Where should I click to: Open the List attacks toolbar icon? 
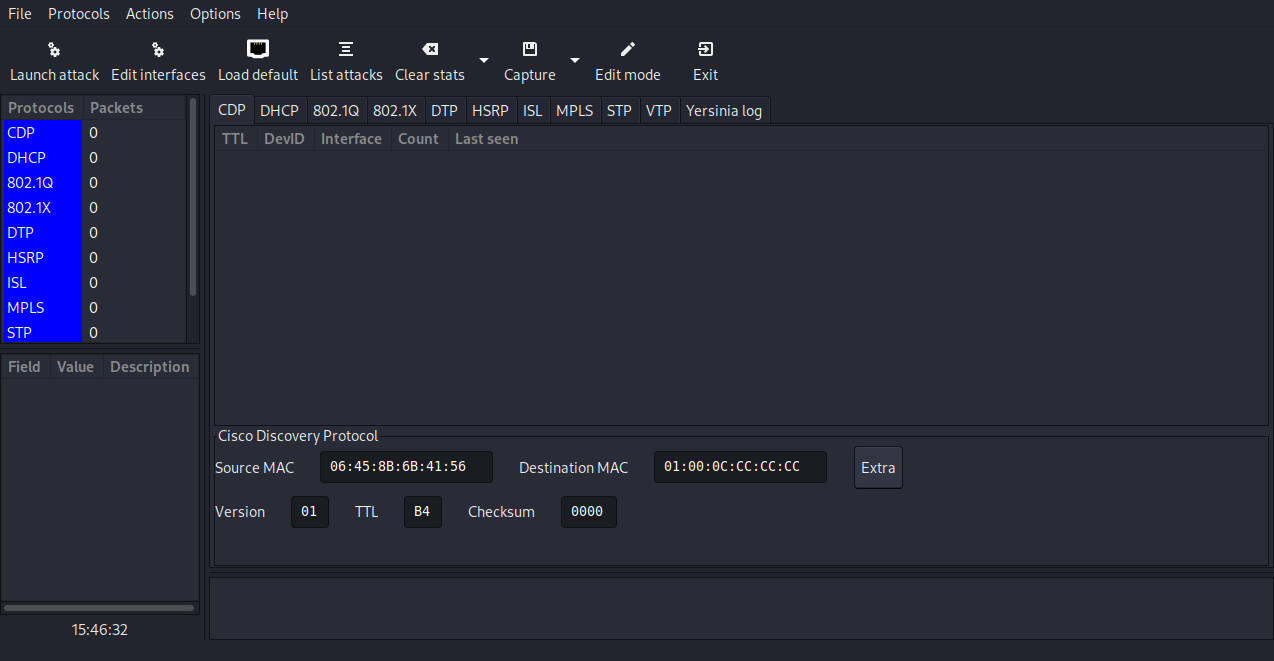pyautogui.click(x=346, y=49)
